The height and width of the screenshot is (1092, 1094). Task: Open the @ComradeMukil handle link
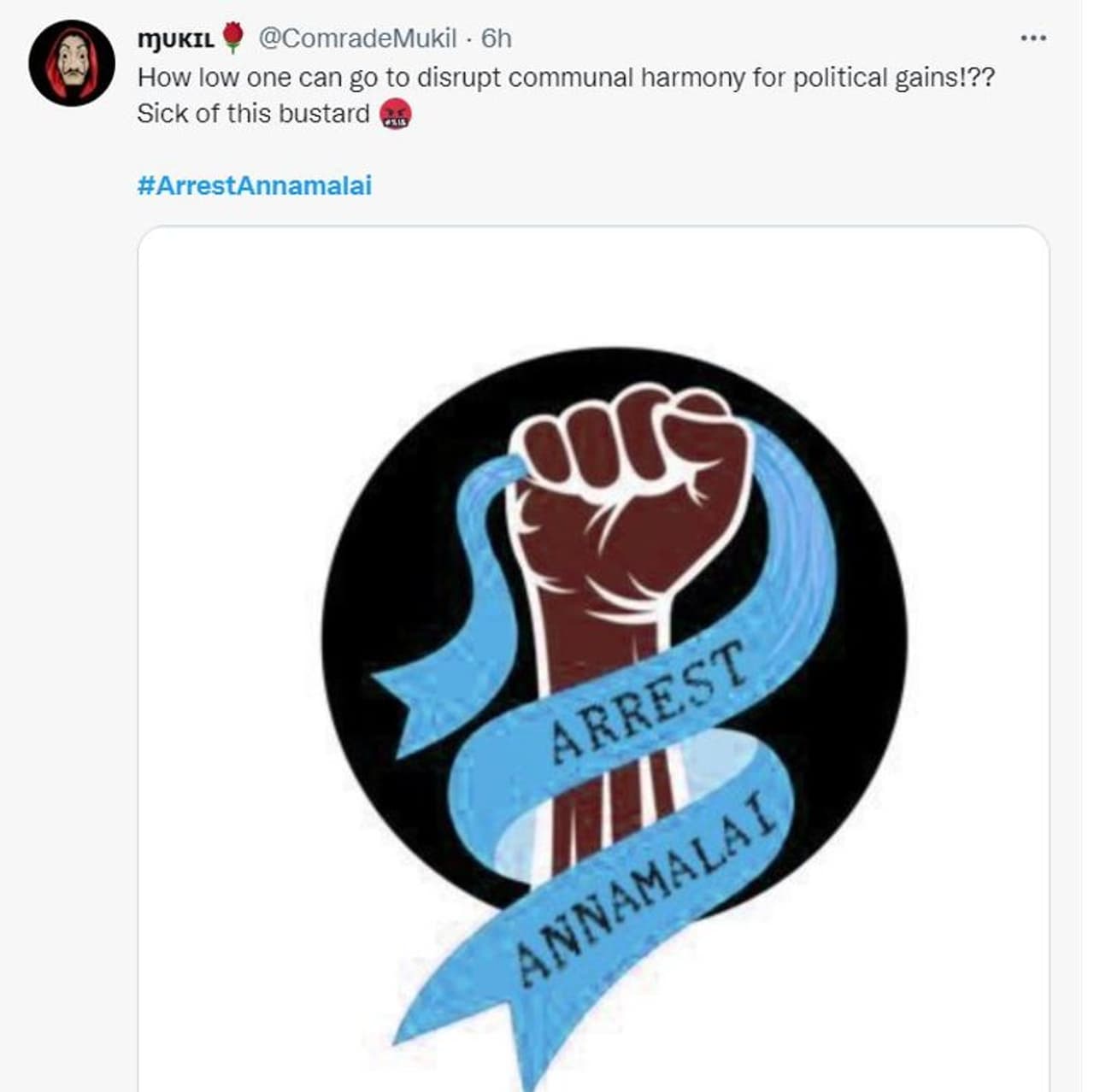click(x=357, y=38)
